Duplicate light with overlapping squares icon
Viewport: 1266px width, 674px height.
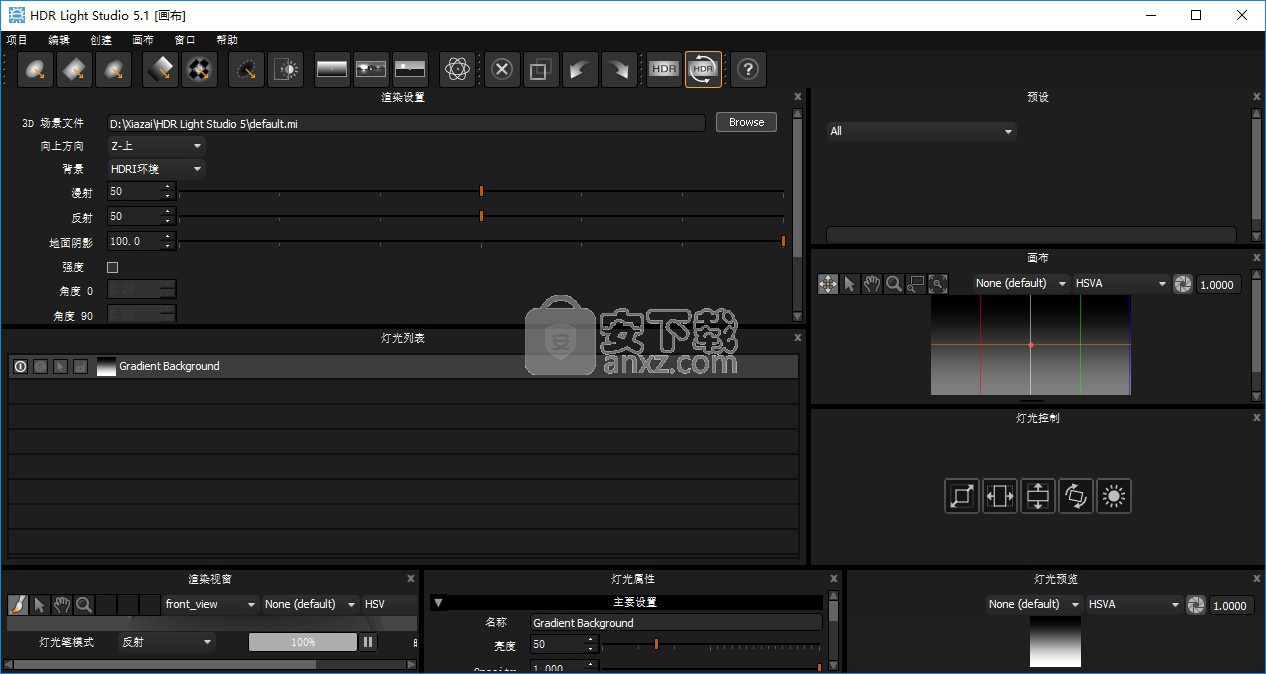point(541,69)
